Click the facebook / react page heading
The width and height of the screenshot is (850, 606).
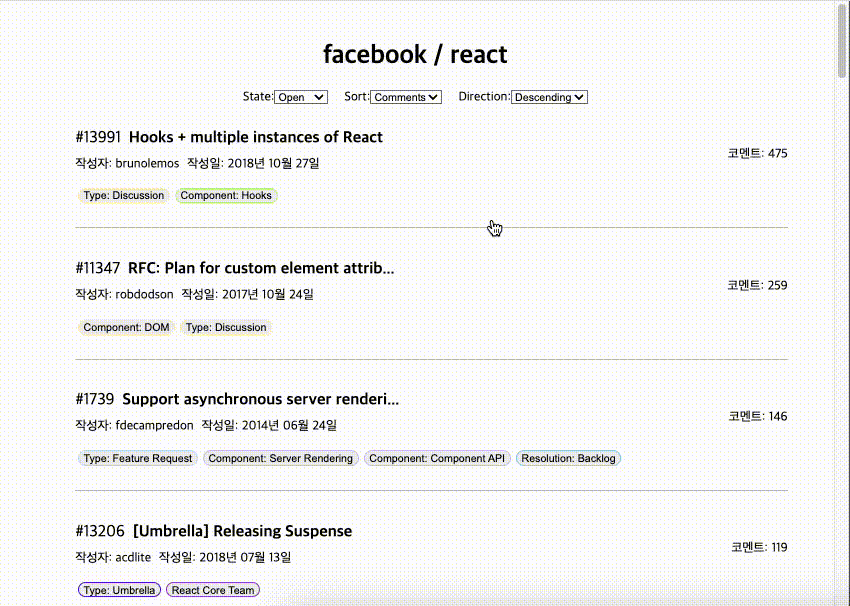click(x=415, y=54)
